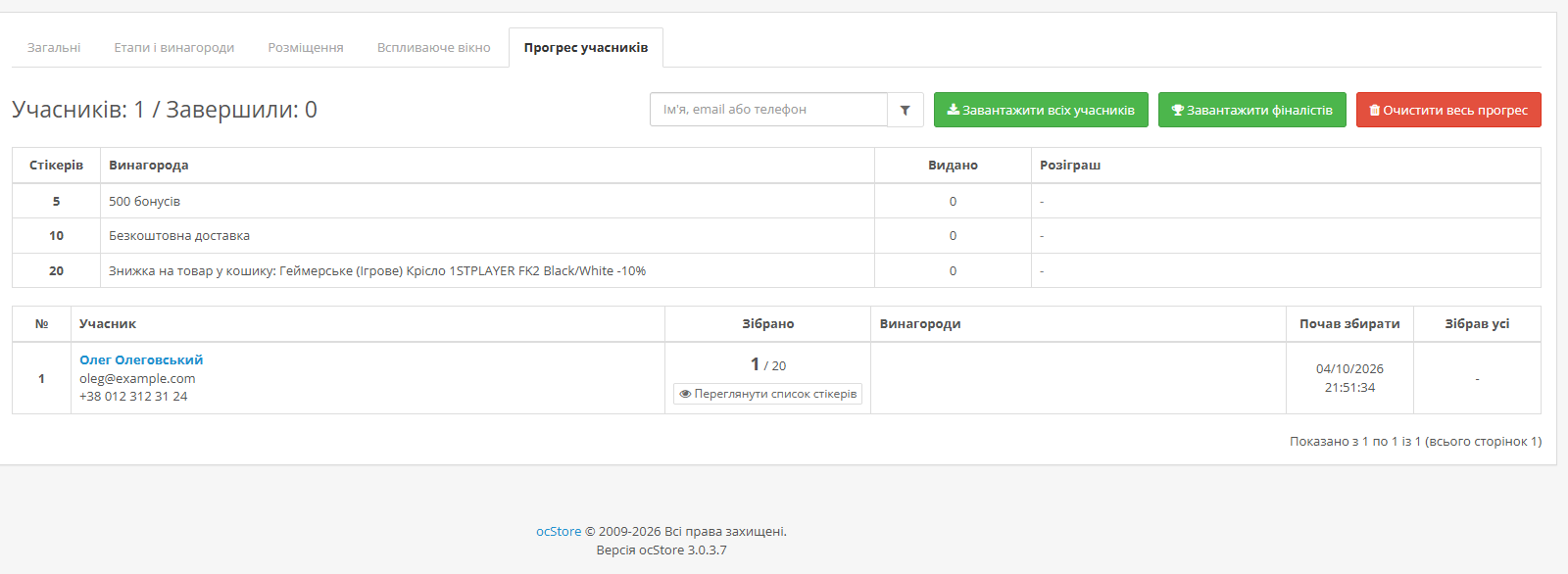Click the № column header
The image size is (1568, 574).
41,323
